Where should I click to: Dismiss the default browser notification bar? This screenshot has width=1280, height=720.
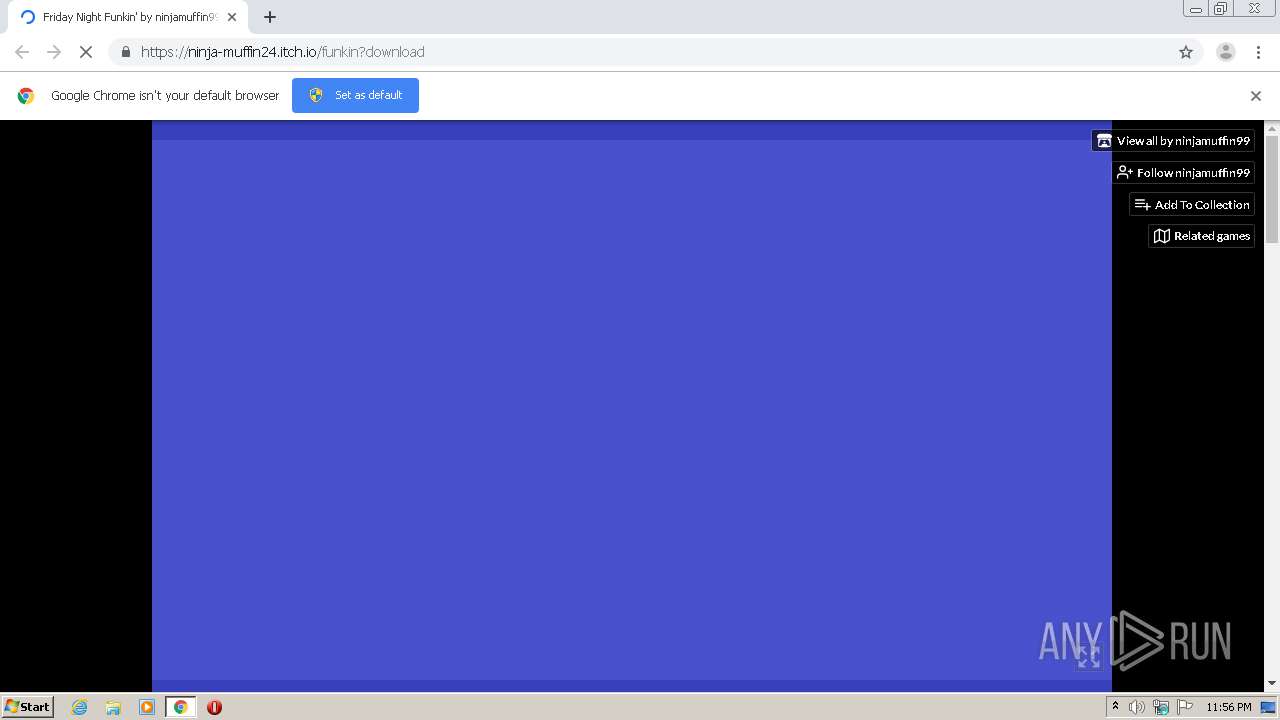pyautogui.click(x=1256, y=96)
